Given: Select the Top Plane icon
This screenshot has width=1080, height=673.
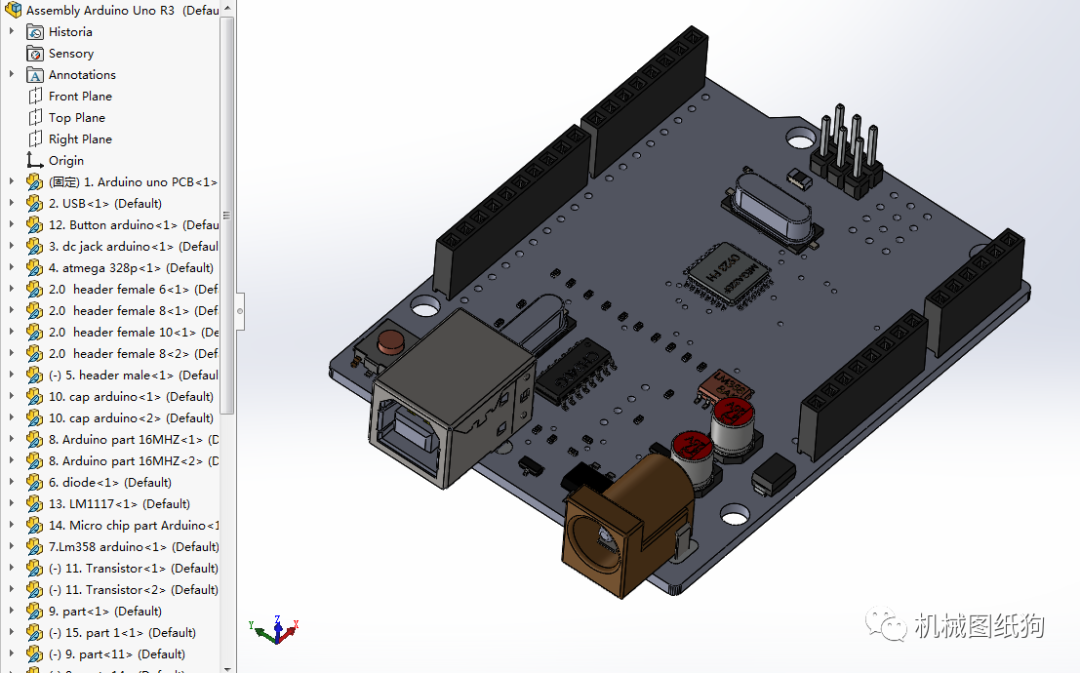Looking at the screenshot, I should [x=34, y=117].
